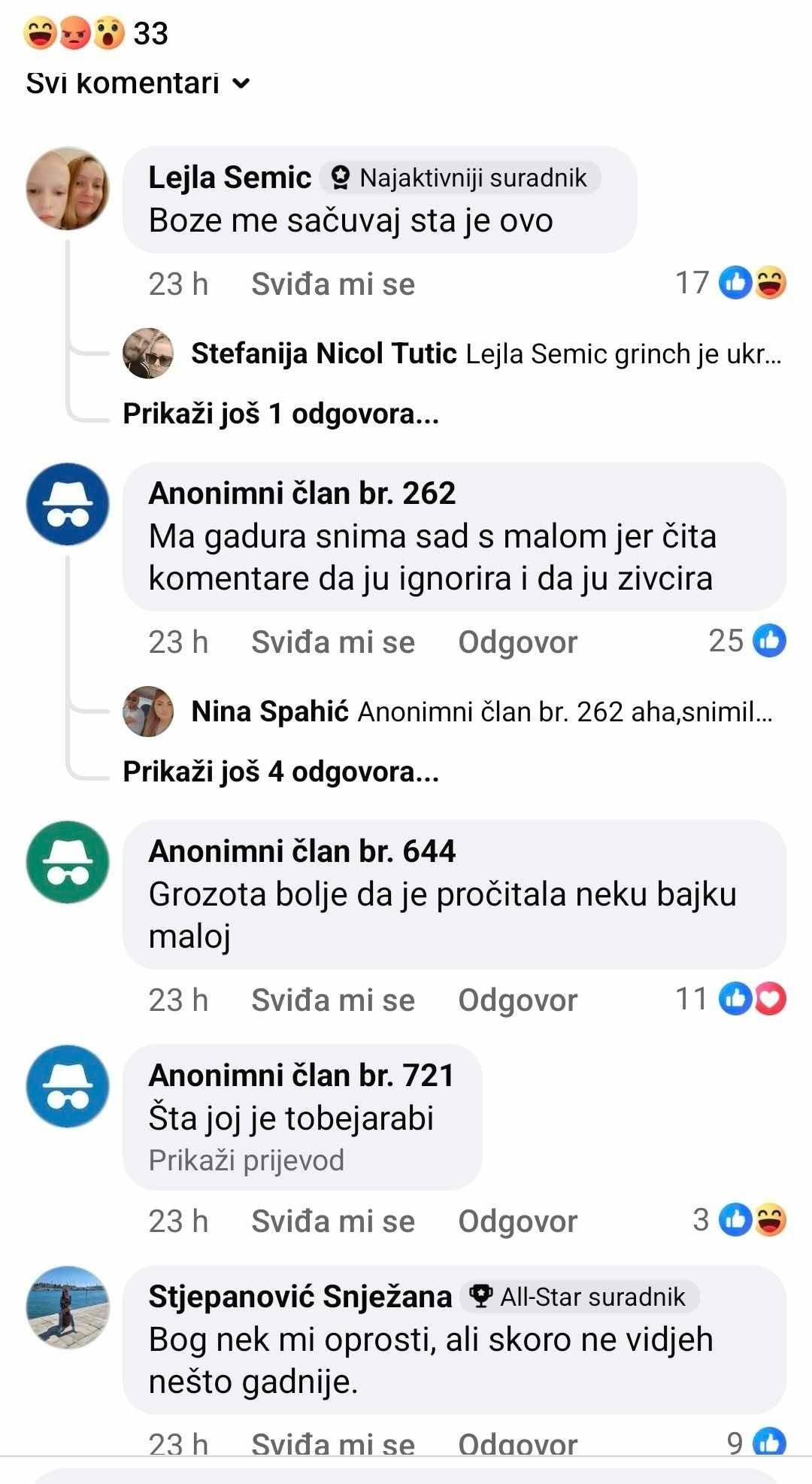This screenshot has width=812, height=1484.
Task: Expand the Svi komentari sort dropdown
Action: coord(138,83)
